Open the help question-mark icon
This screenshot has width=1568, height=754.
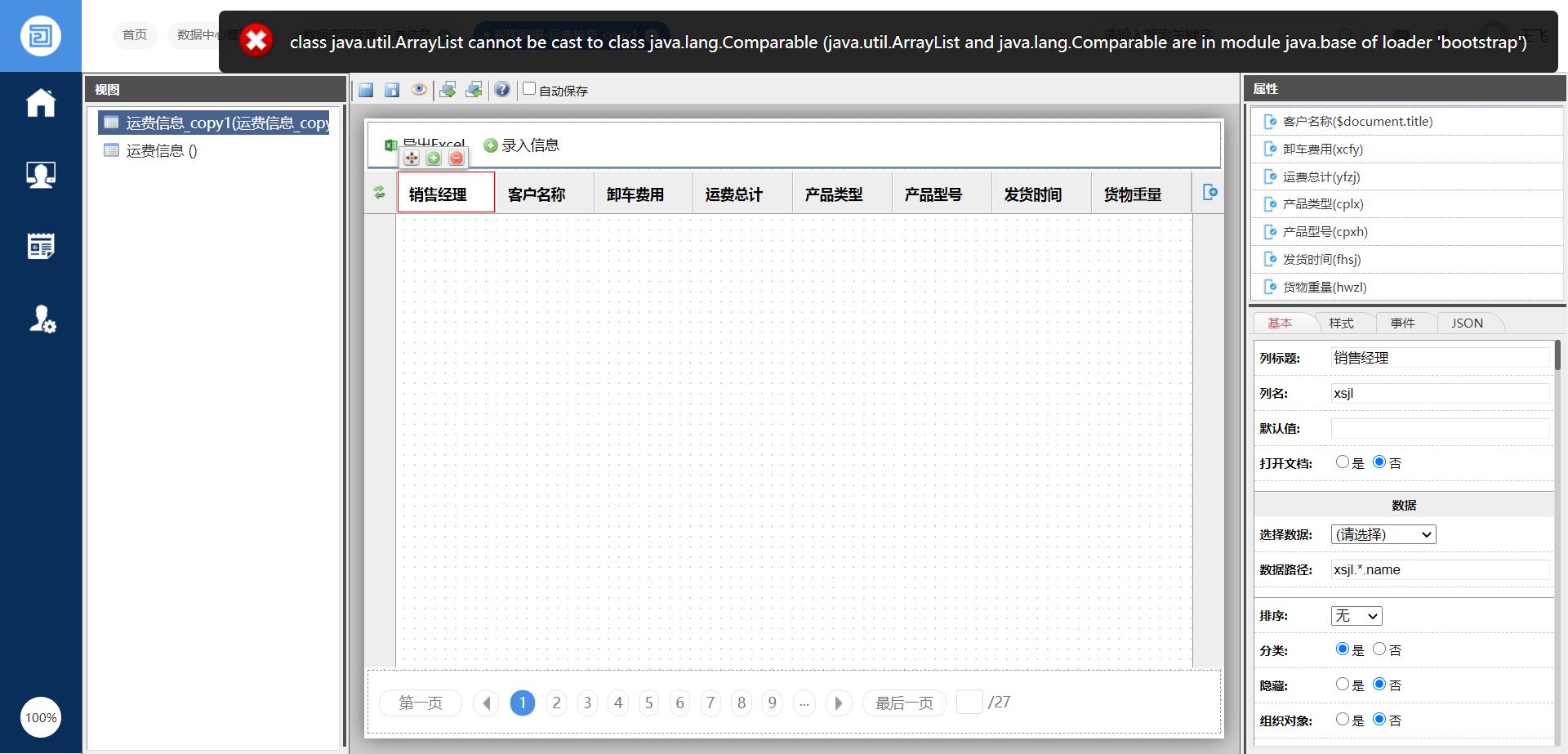click(501, 90)
